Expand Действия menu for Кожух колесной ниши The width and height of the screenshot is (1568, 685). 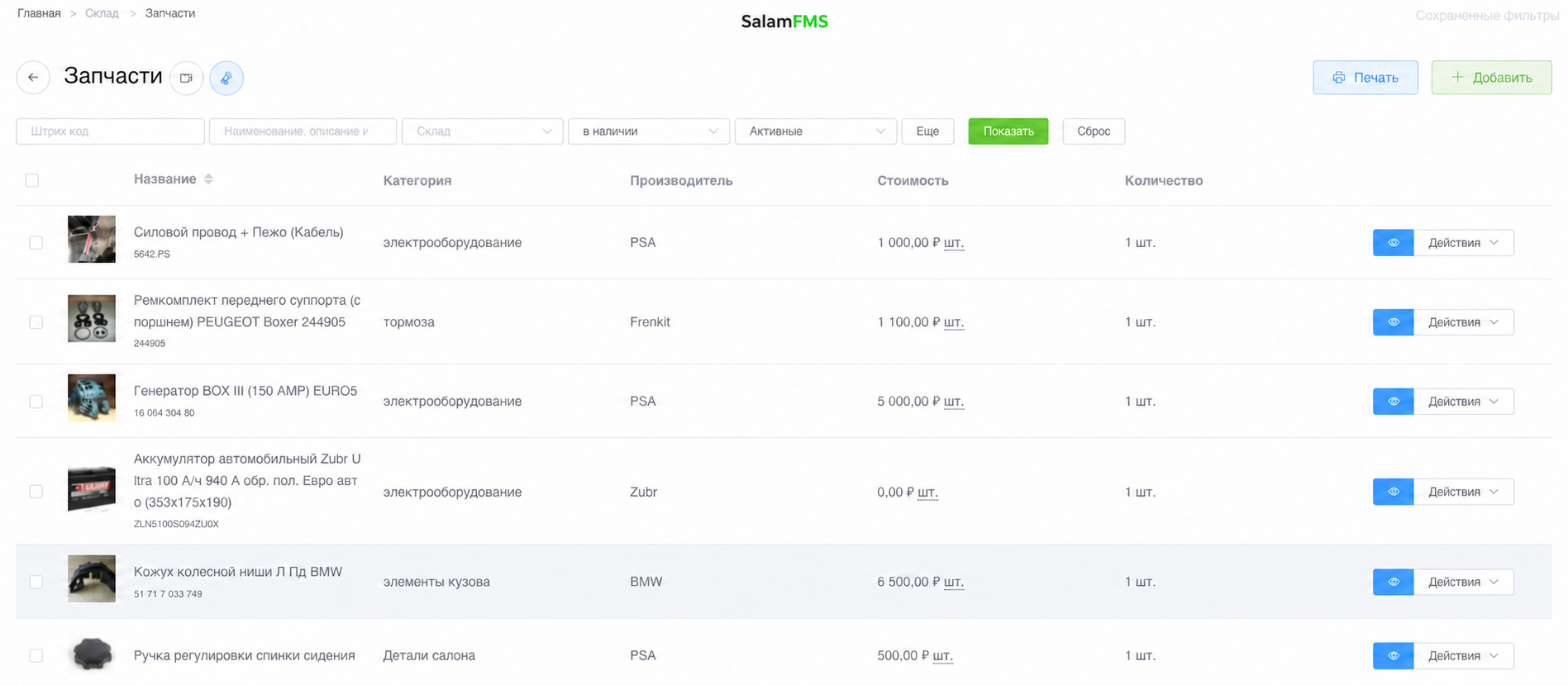pos(1463,582)
